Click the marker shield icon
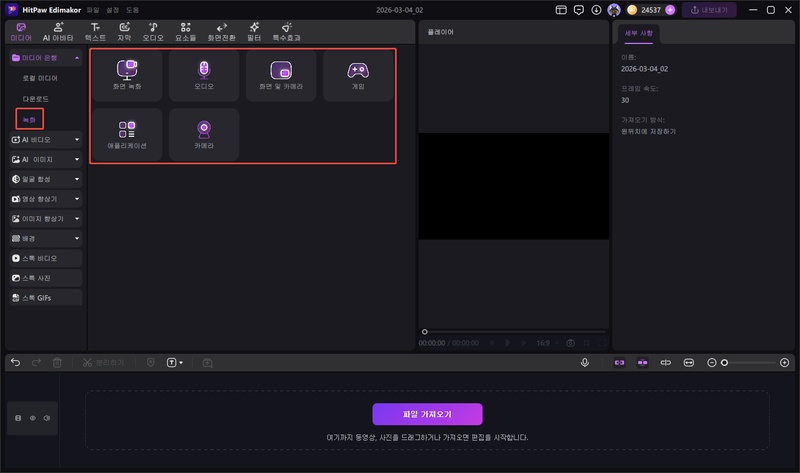The height and width of the screenshot is (473, 800). pyautogui.click(x=151, y=363)
